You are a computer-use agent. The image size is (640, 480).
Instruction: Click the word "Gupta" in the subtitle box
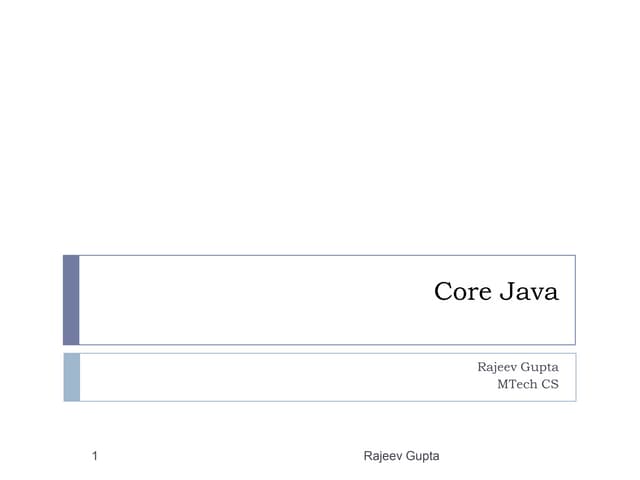pos(540,367)
